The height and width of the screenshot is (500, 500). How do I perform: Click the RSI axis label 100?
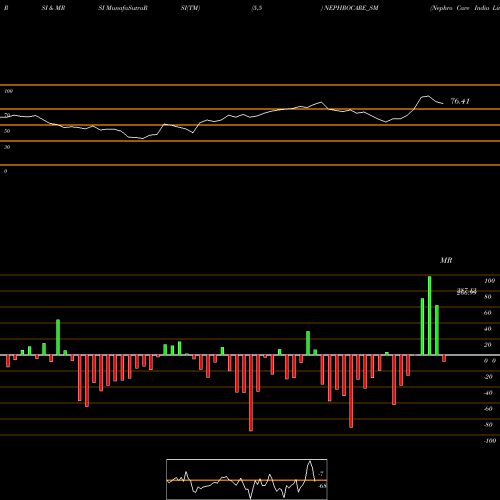pyautogui.click(x=8, y=91)
